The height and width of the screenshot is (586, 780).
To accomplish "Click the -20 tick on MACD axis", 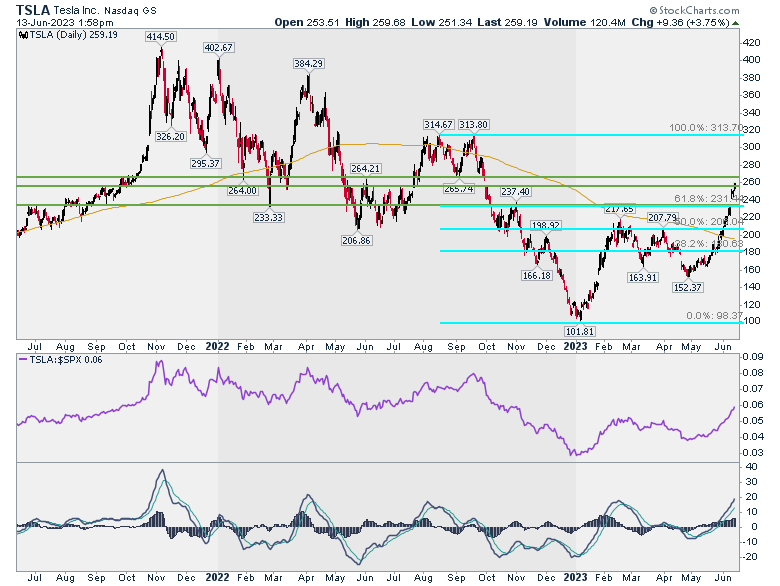I will pos(750,557).
